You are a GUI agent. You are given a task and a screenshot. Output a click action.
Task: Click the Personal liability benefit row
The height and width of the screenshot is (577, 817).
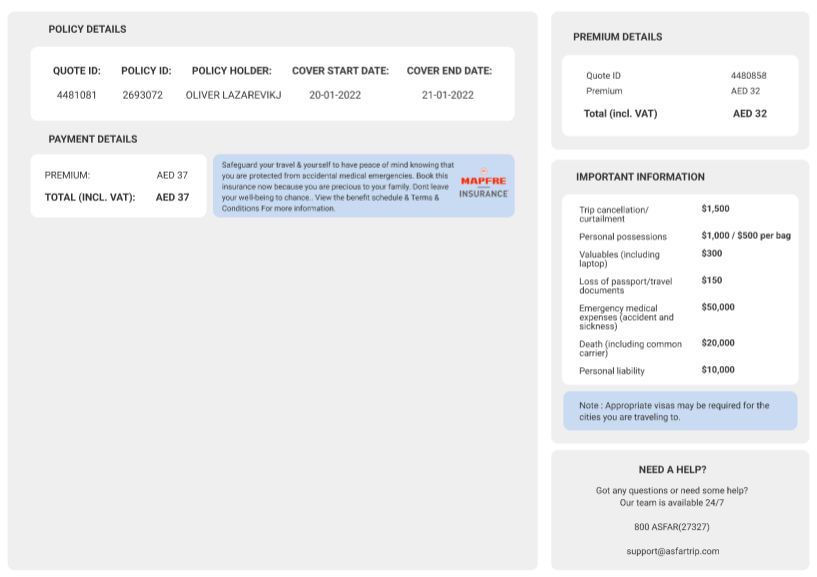[x=680, y=371]
